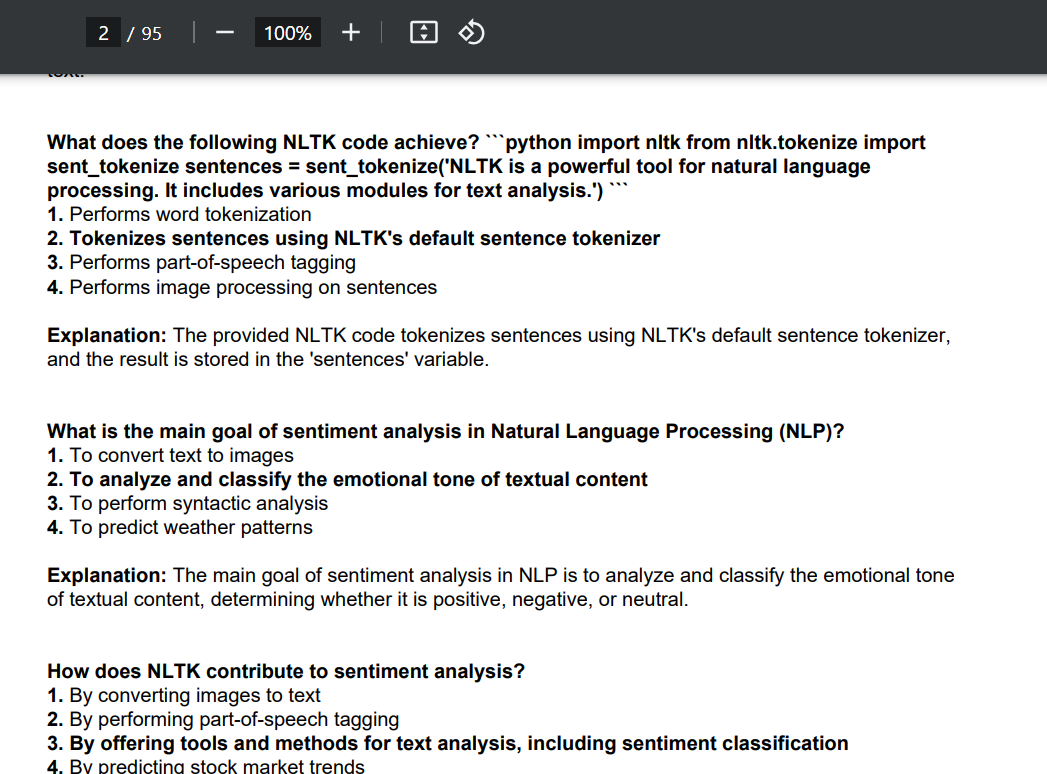Click question 'What is the main goal of sentiment analysis'
Screen dimensions: 1047x774
pos(445,431)
